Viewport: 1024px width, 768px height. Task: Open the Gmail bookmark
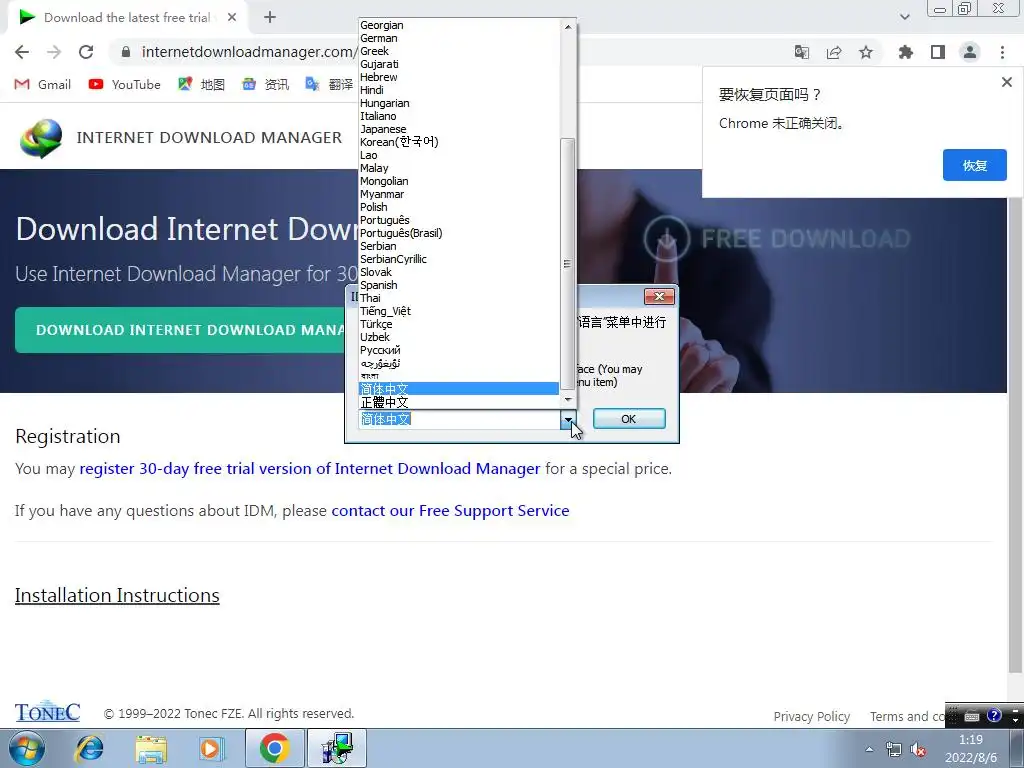[43, 84]
